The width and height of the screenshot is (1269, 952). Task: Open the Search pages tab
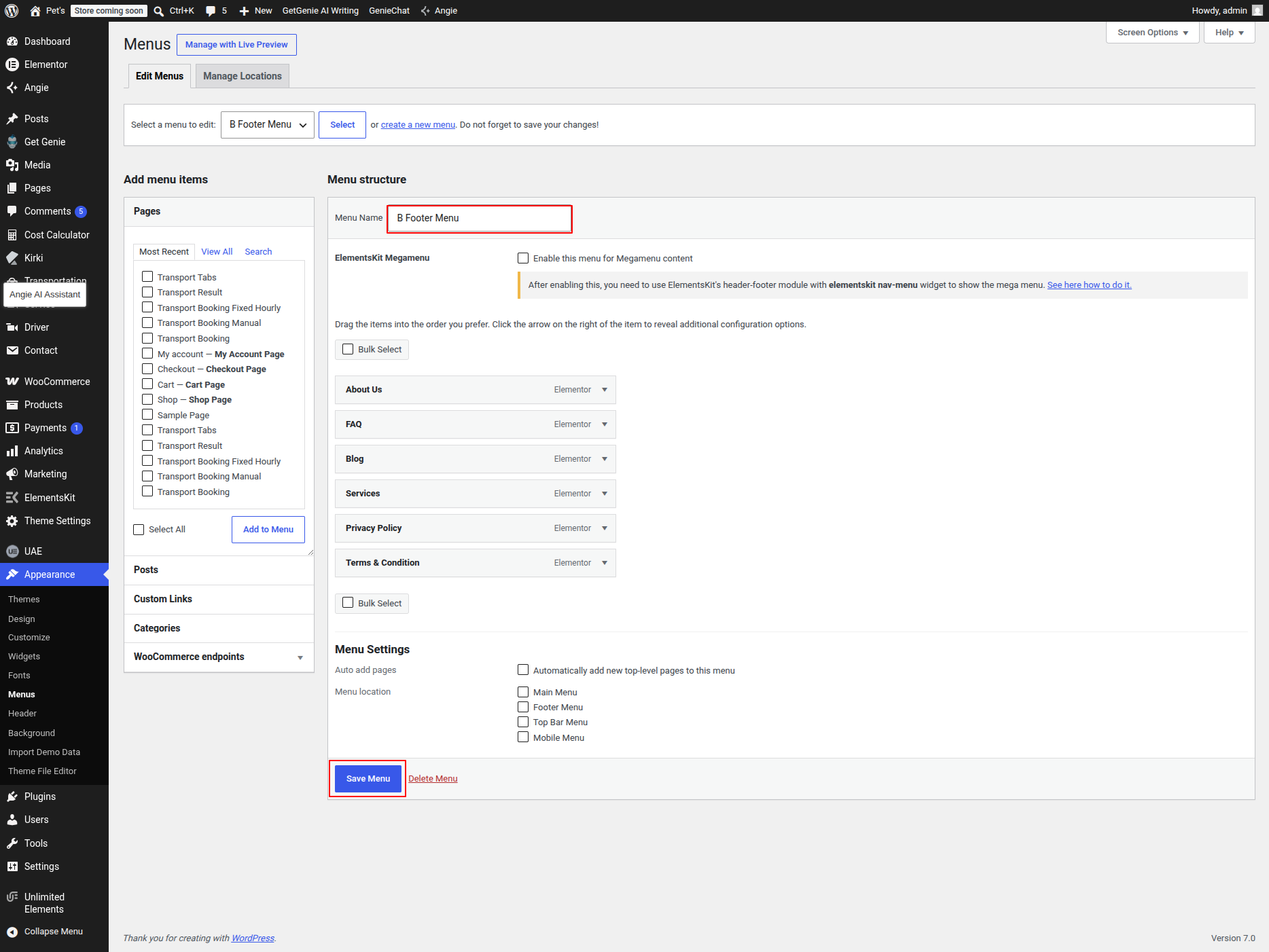pos(258,252)
